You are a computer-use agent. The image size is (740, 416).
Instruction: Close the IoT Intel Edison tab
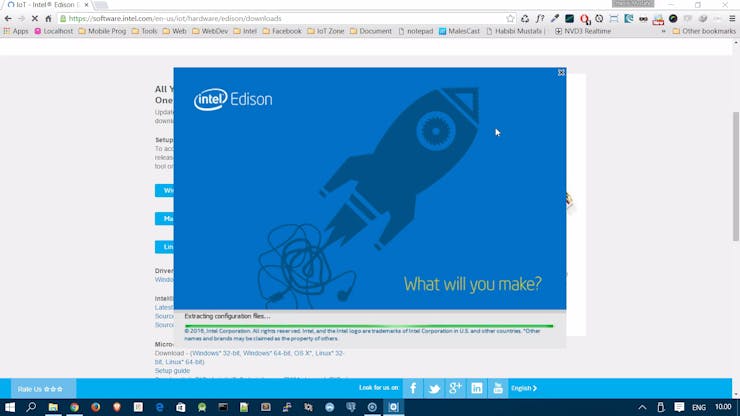[86, 5]
